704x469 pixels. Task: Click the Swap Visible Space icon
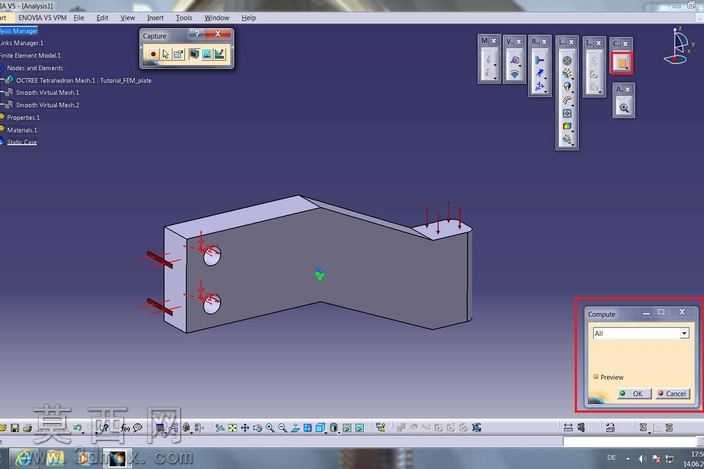click(x=360, y=428)
